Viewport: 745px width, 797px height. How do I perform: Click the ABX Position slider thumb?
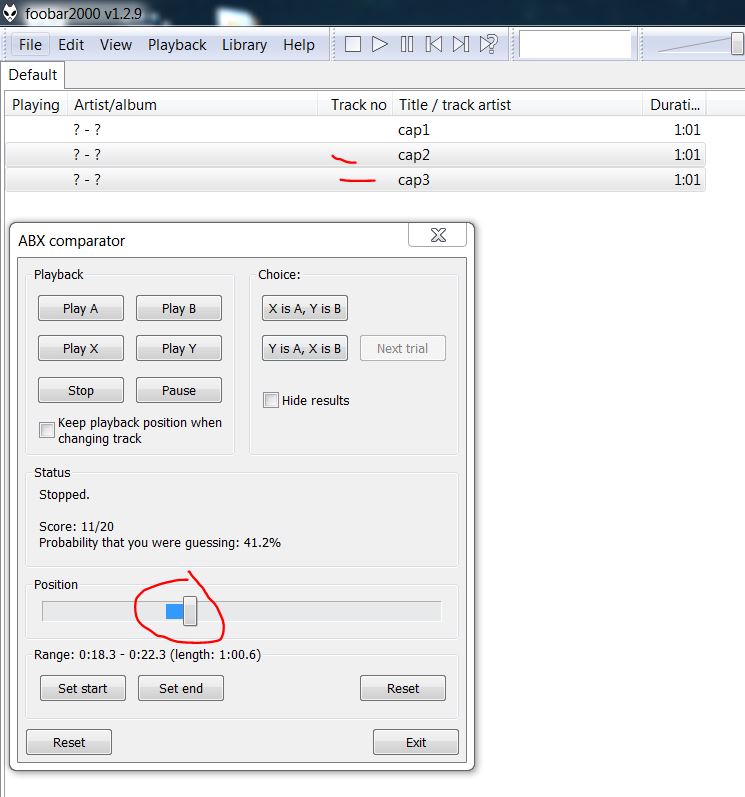click(x=190, y=611)
